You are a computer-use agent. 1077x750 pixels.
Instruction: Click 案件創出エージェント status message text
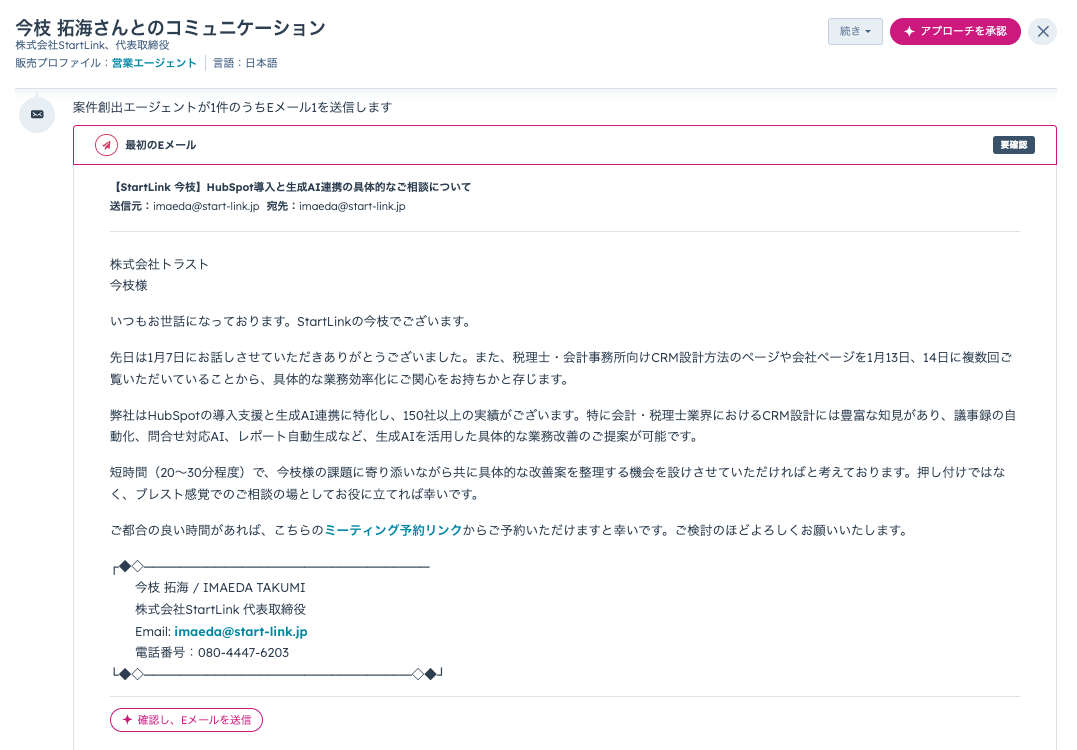point(233,107)
